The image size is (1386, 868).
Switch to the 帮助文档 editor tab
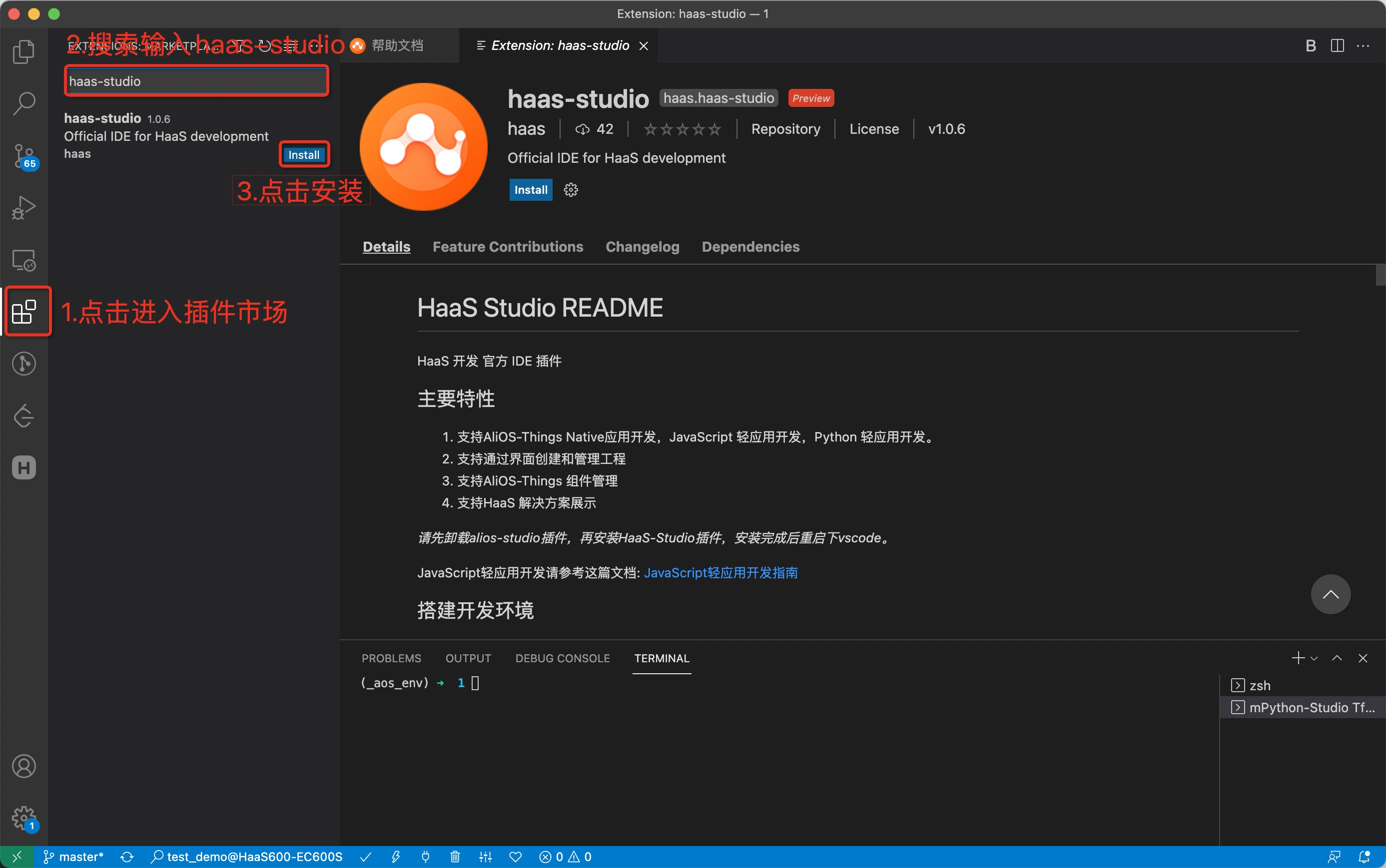397,45
